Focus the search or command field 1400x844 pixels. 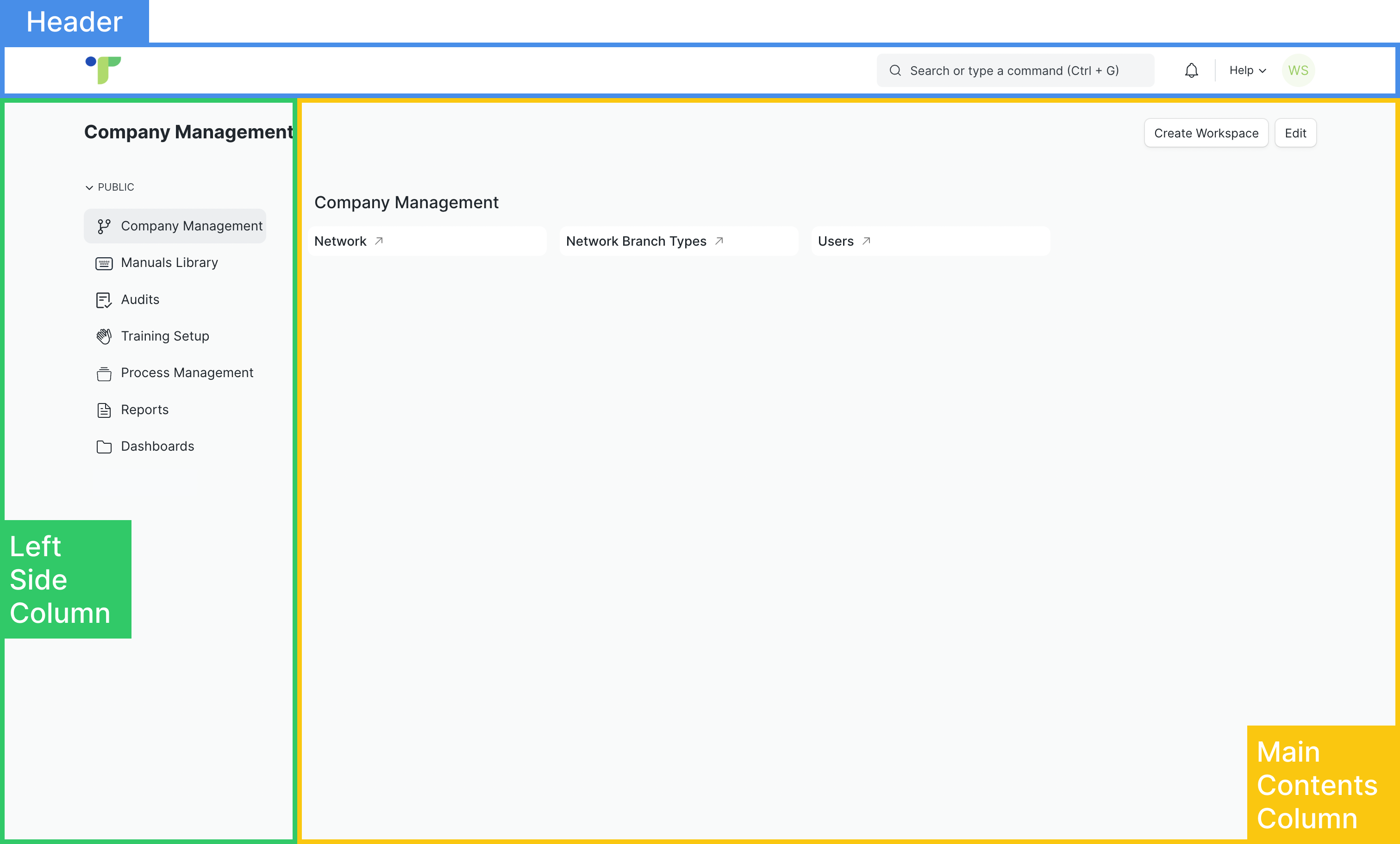coord(1015,70)
